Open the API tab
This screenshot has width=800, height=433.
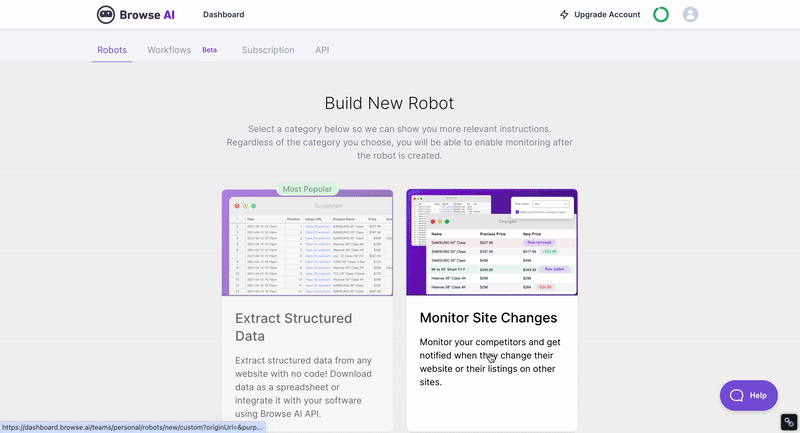(322, 50)
